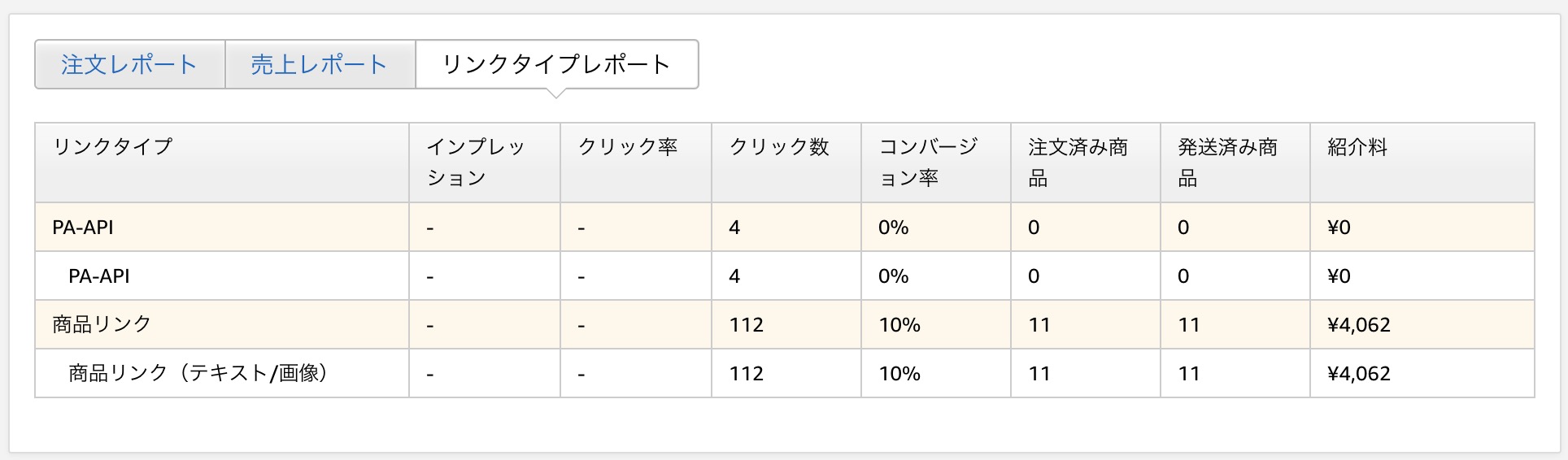Select the highlighted PA-API group row
The height and width of the screenshot is (460, 1568).
(x=785, y=227)
